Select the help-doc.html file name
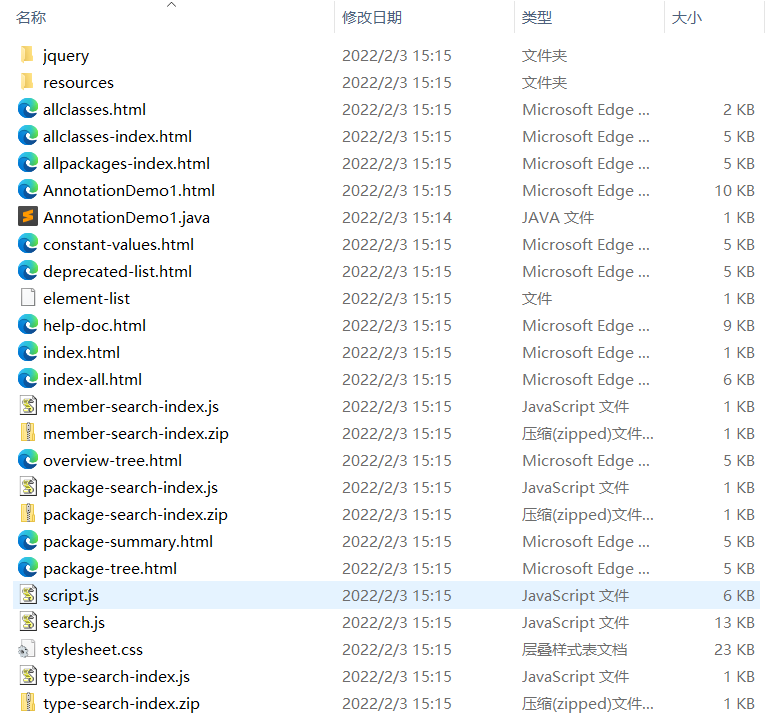Screen dimensions: 776x722 click(94, 325)
